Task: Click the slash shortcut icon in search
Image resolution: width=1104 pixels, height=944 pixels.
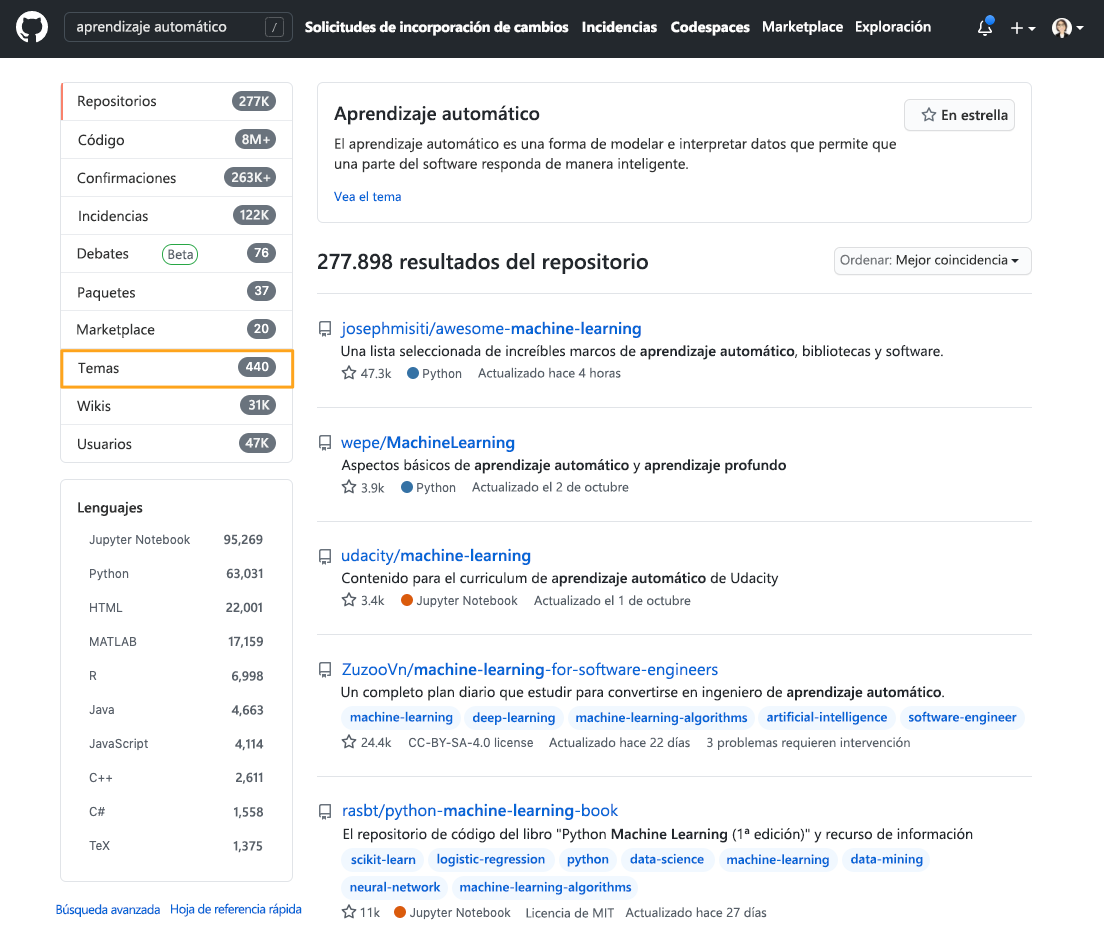Action: click(275, 27)
